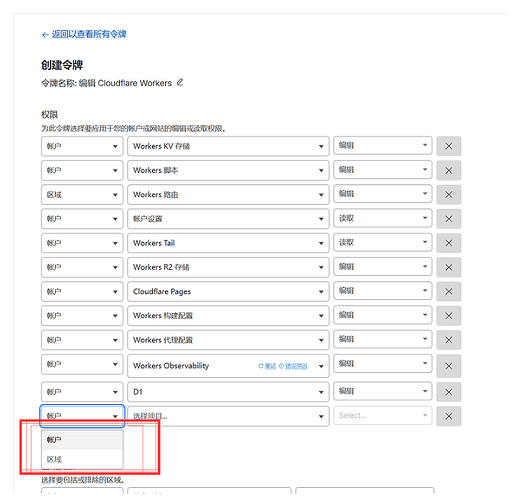
Task: Remove the Workers R2 存储 permission row
Action: coord(449,267)
